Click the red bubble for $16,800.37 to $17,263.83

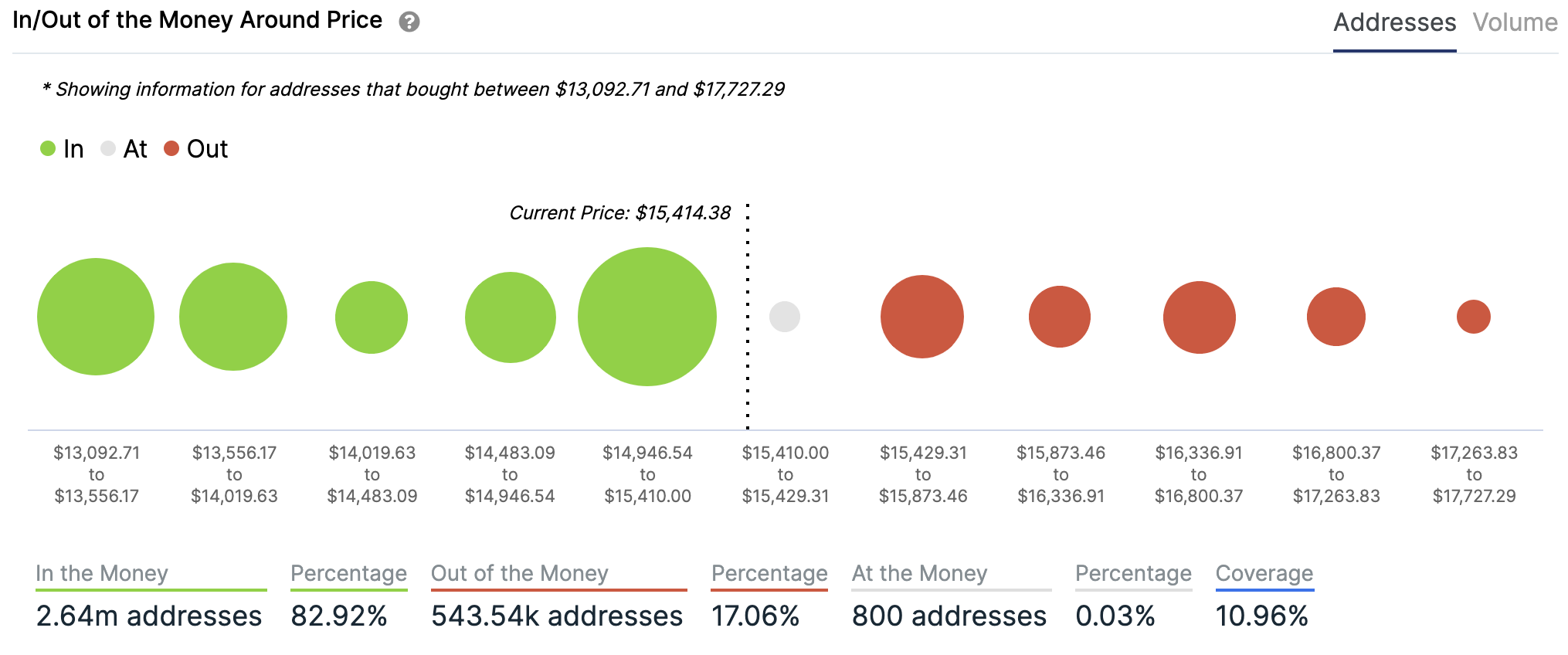1336,317
